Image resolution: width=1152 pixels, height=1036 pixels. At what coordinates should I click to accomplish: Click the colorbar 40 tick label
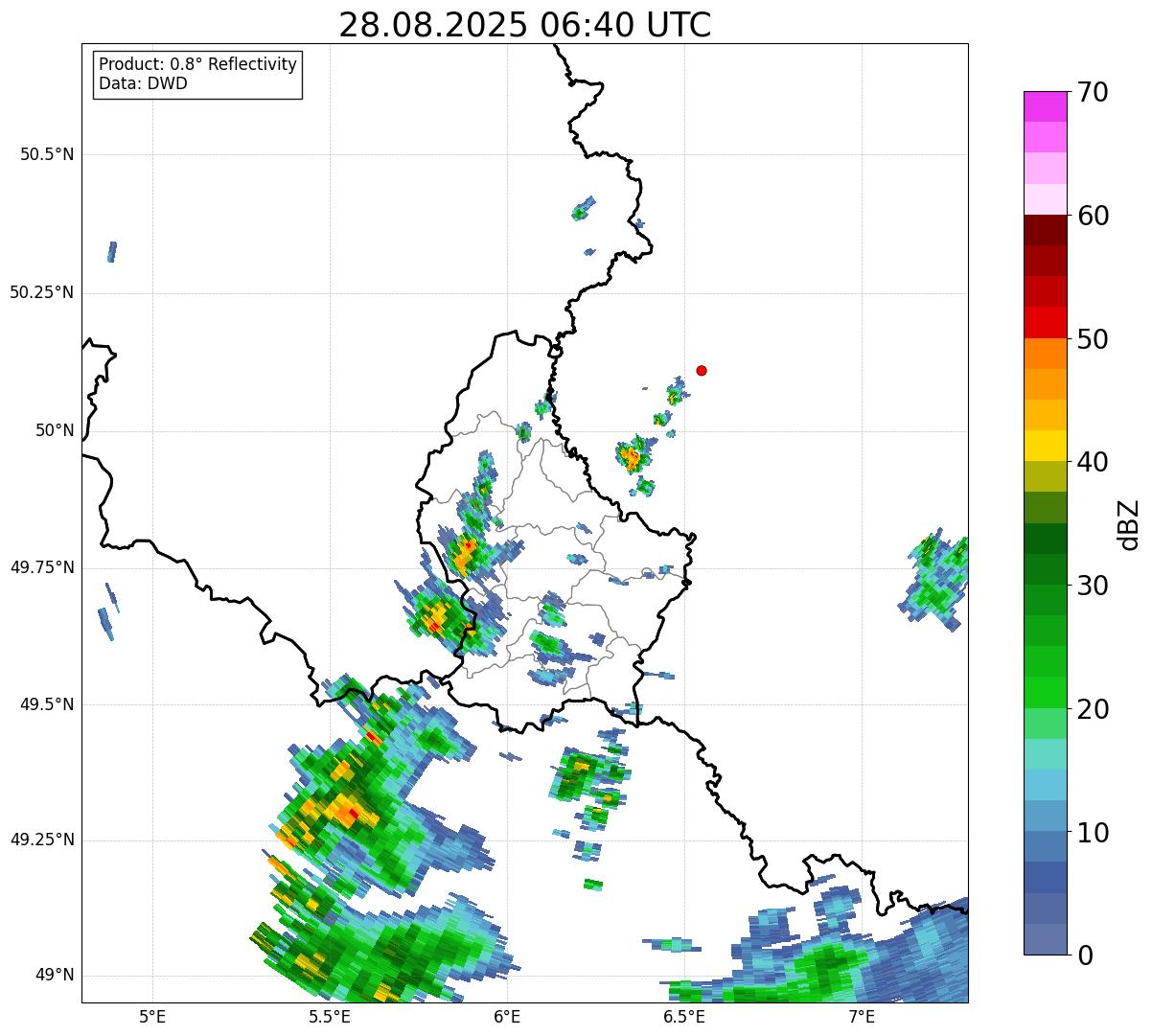click(x=1093, y=462)
